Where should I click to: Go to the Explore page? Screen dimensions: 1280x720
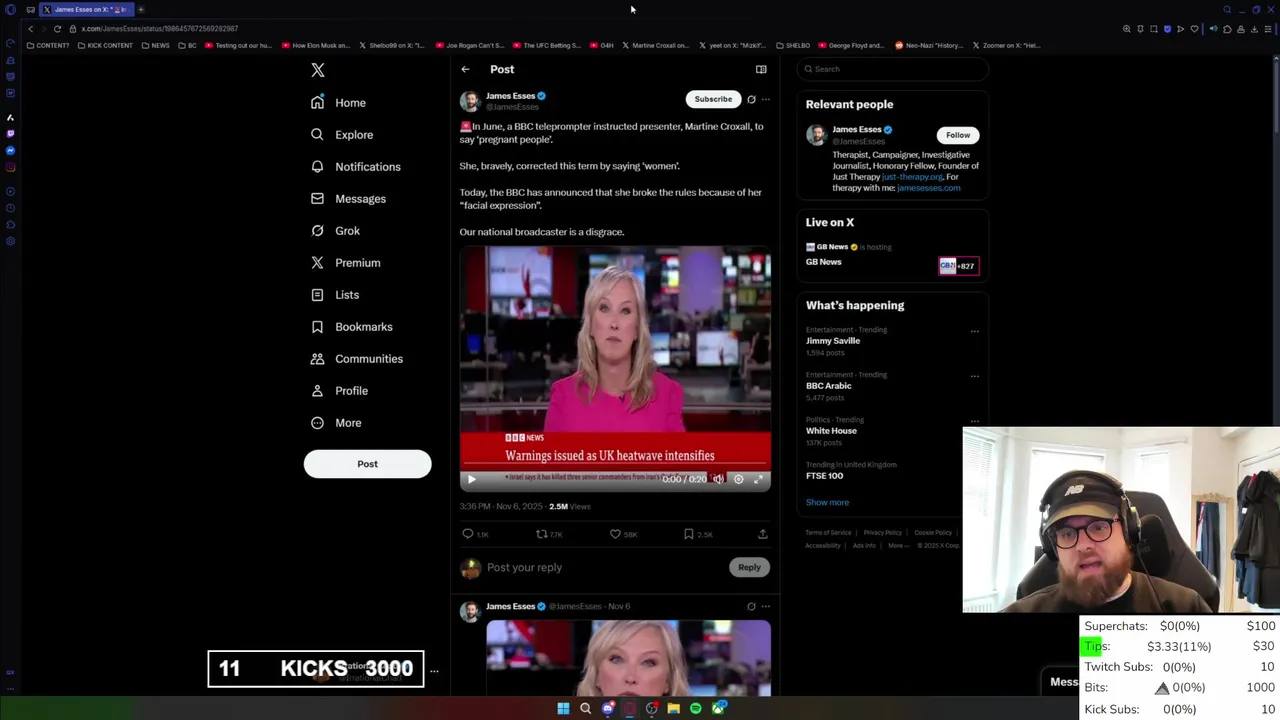point(342,135)
